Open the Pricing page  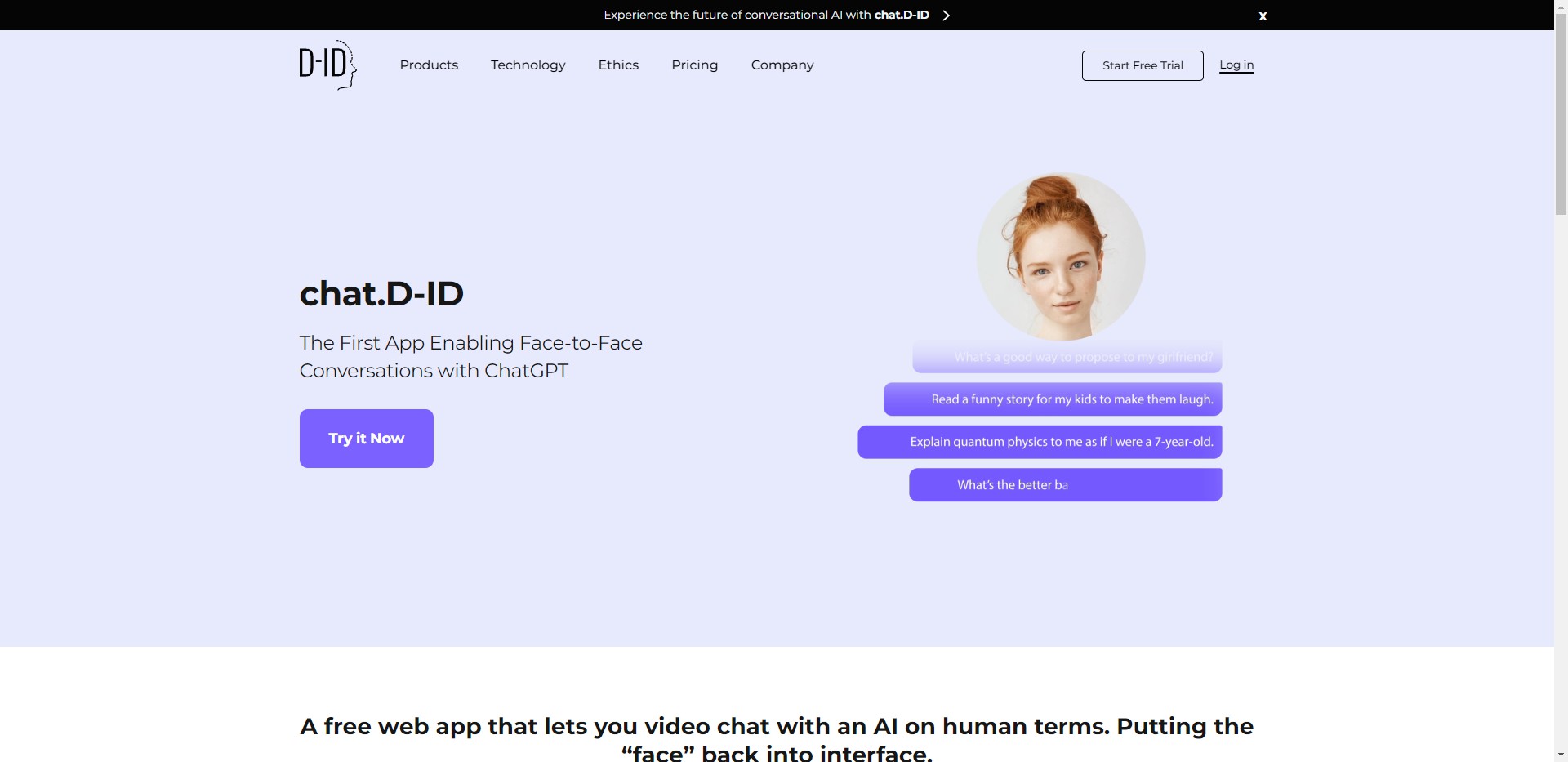tap(694, 65)
